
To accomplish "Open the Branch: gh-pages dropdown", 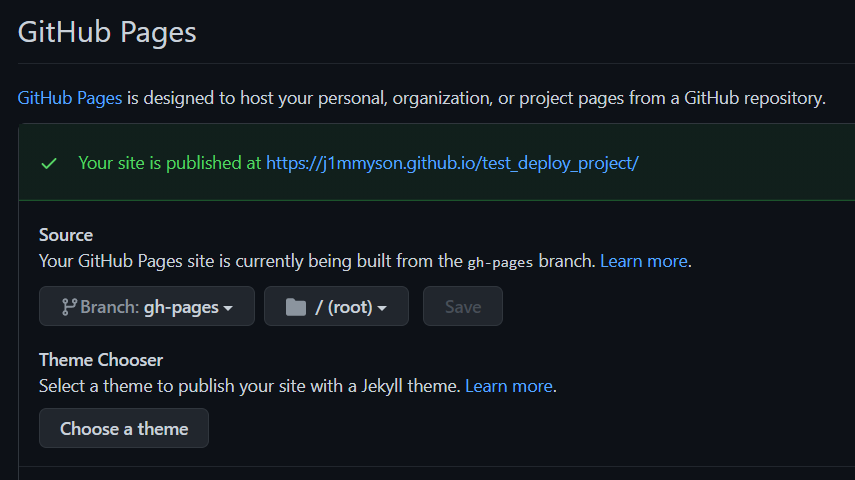I will (x=147, y=307).
